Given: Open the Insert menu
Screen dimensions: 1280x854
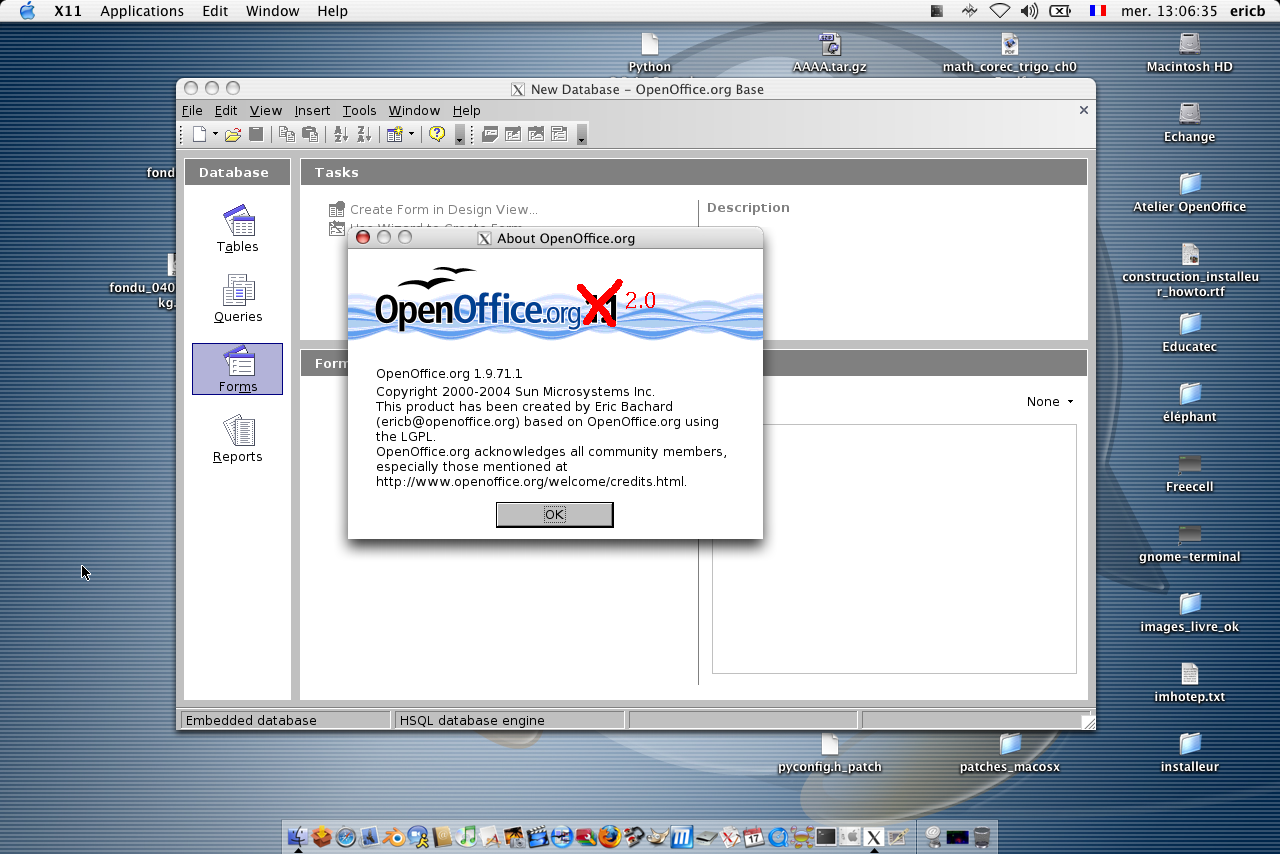Looking at the screenshot, I should pyautogui.click(x=312, y=110).
